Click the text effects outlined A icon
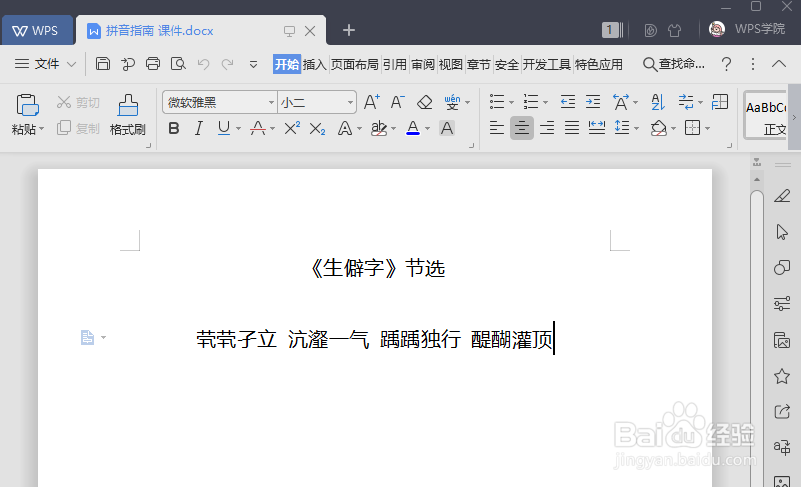Viewport: 801px width, 487px height. click(345, 128)
